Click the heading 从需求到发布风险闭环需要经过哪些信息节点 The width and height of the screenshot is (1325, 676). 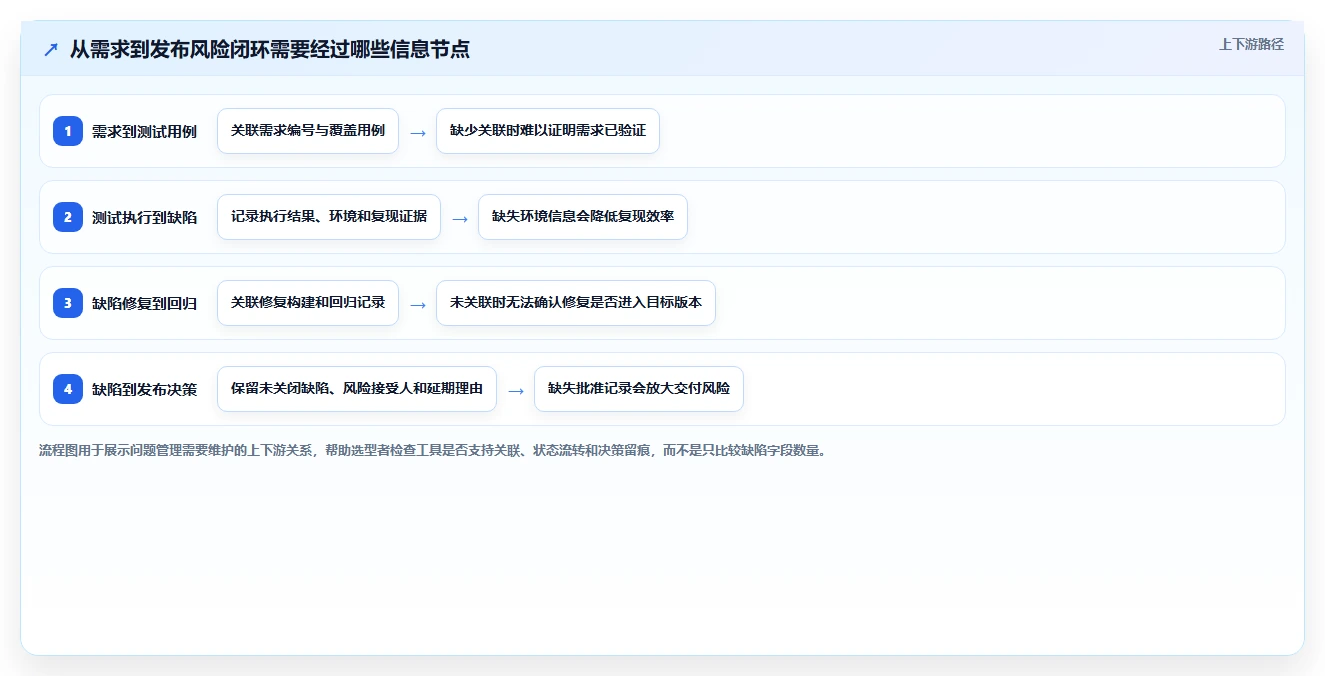(x=270, y=49)
